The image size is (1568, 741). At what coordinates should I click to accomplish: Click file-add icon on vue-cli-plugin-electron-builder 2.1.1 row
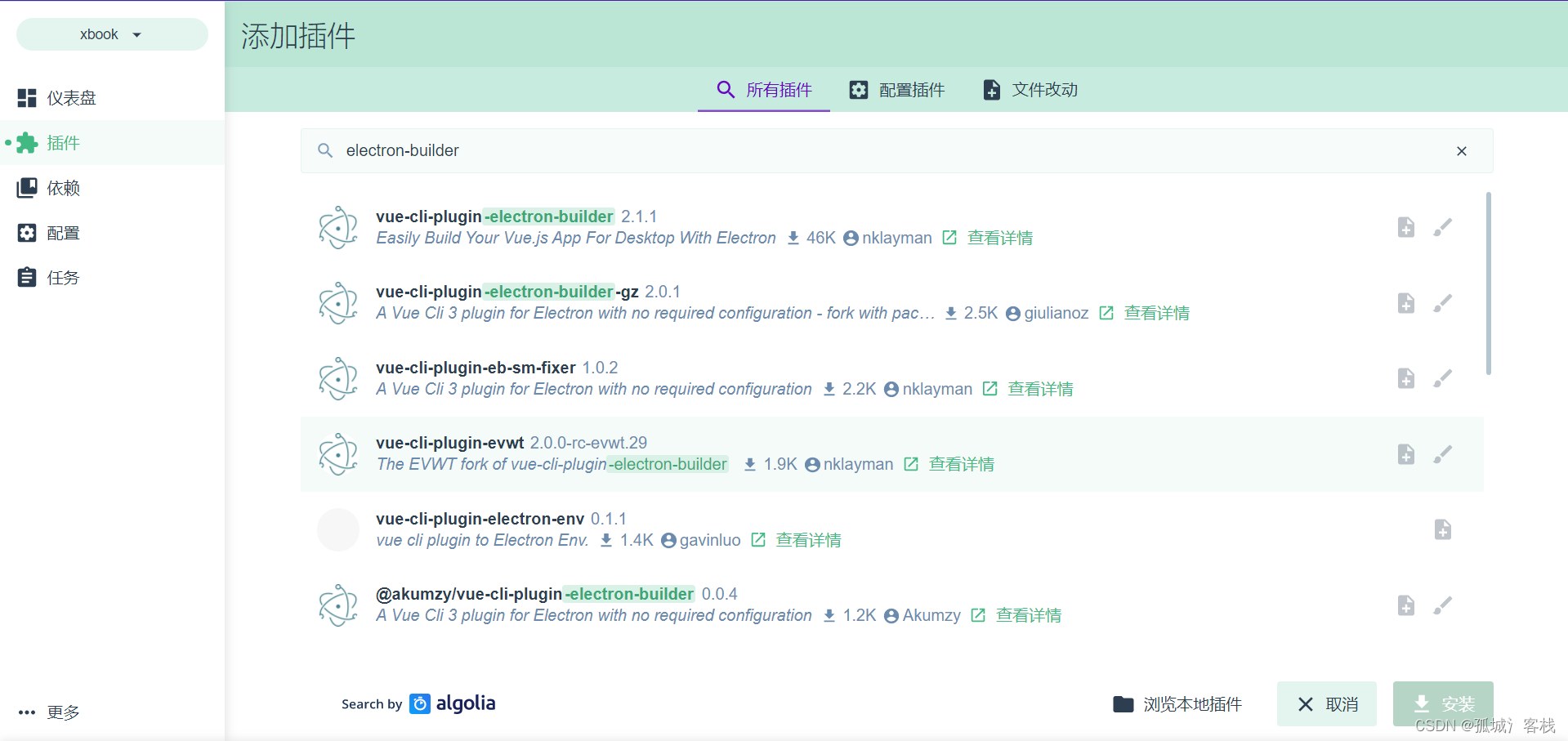click(1405, 227)
